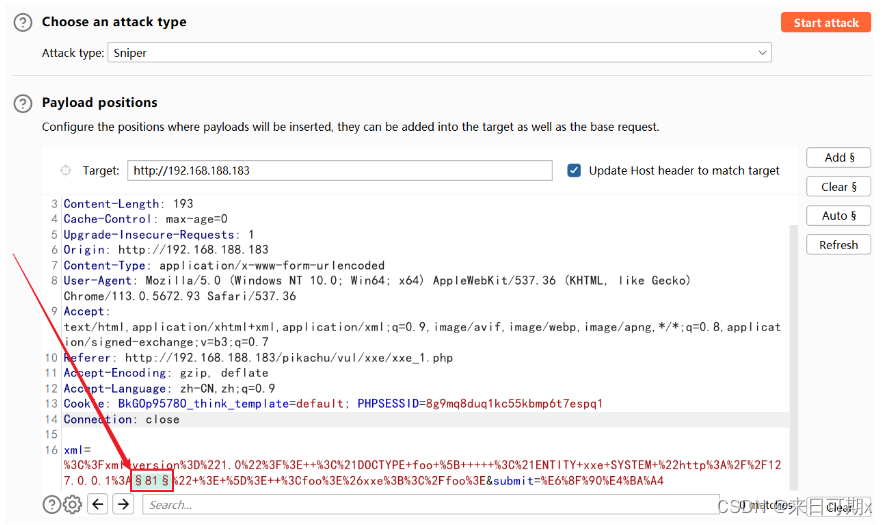
Task: Toggle Update Host header to match target
Action: 574,170
